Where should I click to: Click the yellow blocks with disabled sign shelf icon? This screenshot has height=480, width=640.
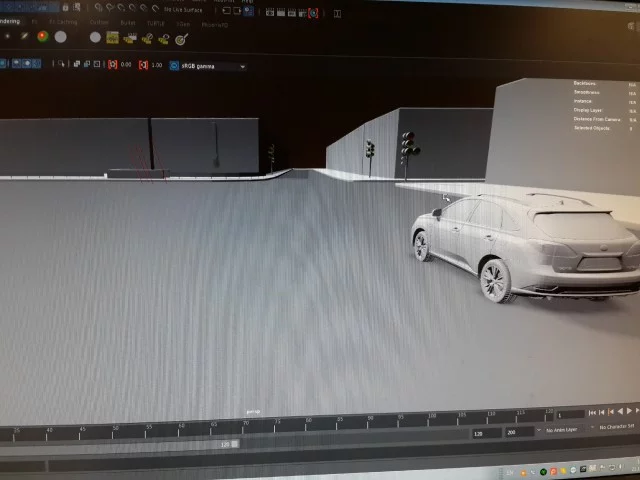[147, 39]
